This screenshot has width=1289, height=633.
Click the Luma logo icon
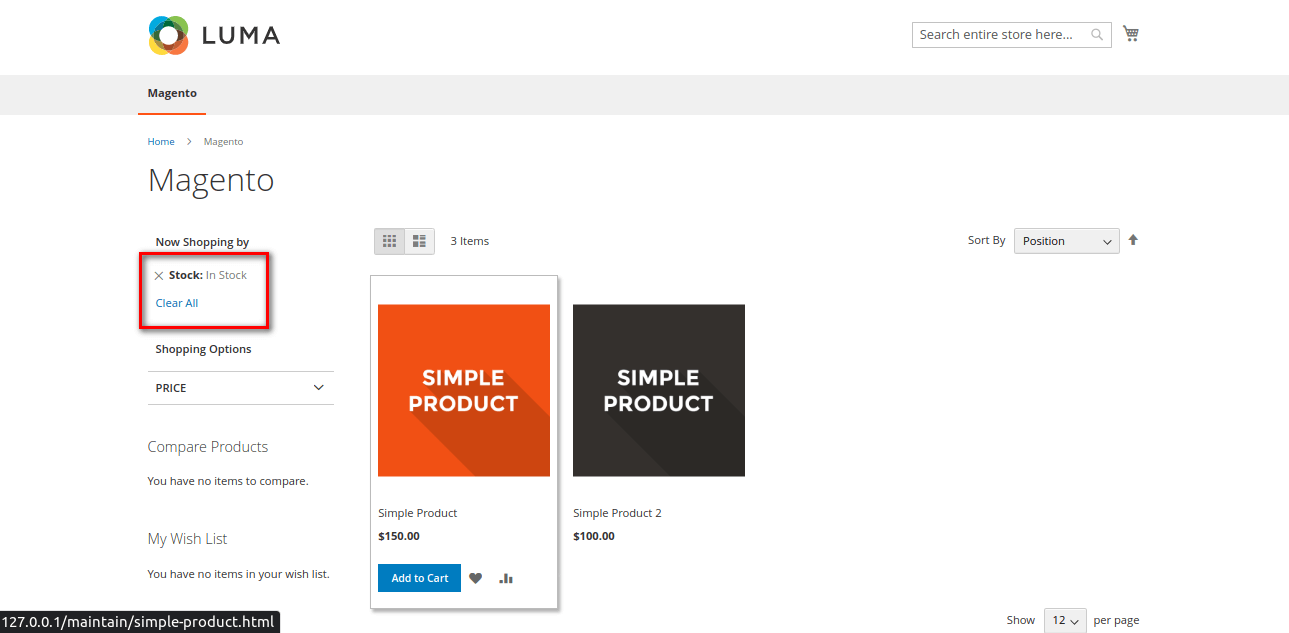click(x=169, y=36)
